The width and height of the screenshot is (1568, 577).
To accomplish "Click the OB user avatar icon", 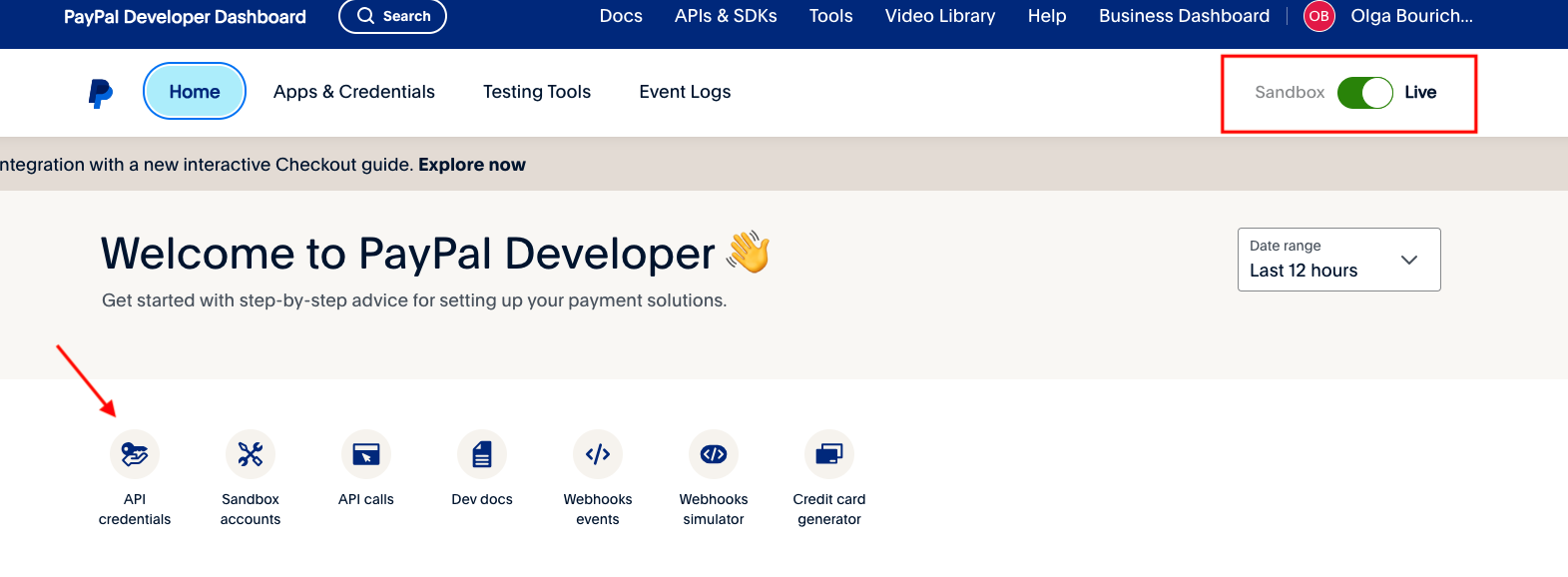I will coord(1319,16).
